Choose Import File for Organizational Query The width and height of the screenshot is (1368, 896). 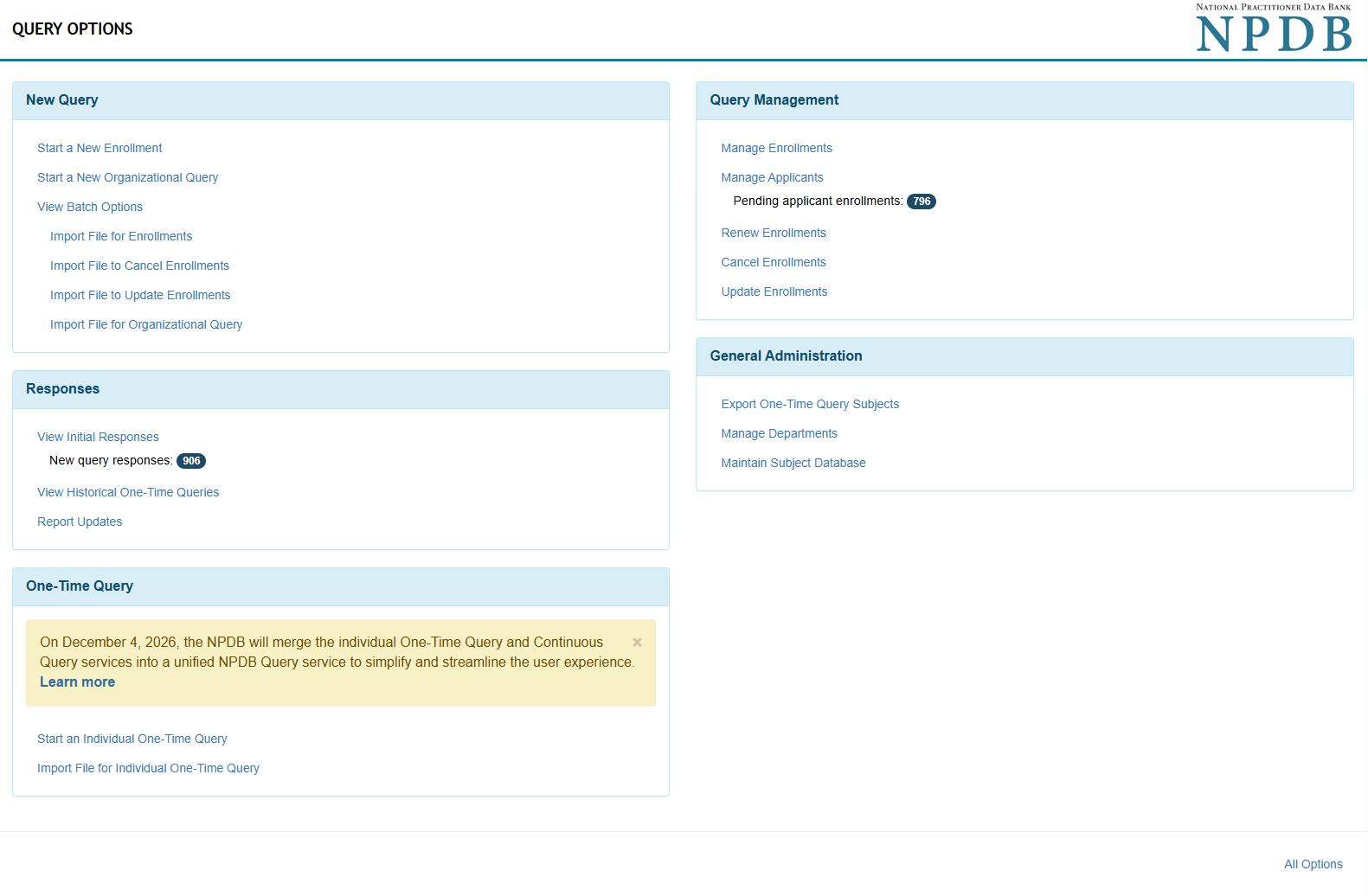coord(146,324)
